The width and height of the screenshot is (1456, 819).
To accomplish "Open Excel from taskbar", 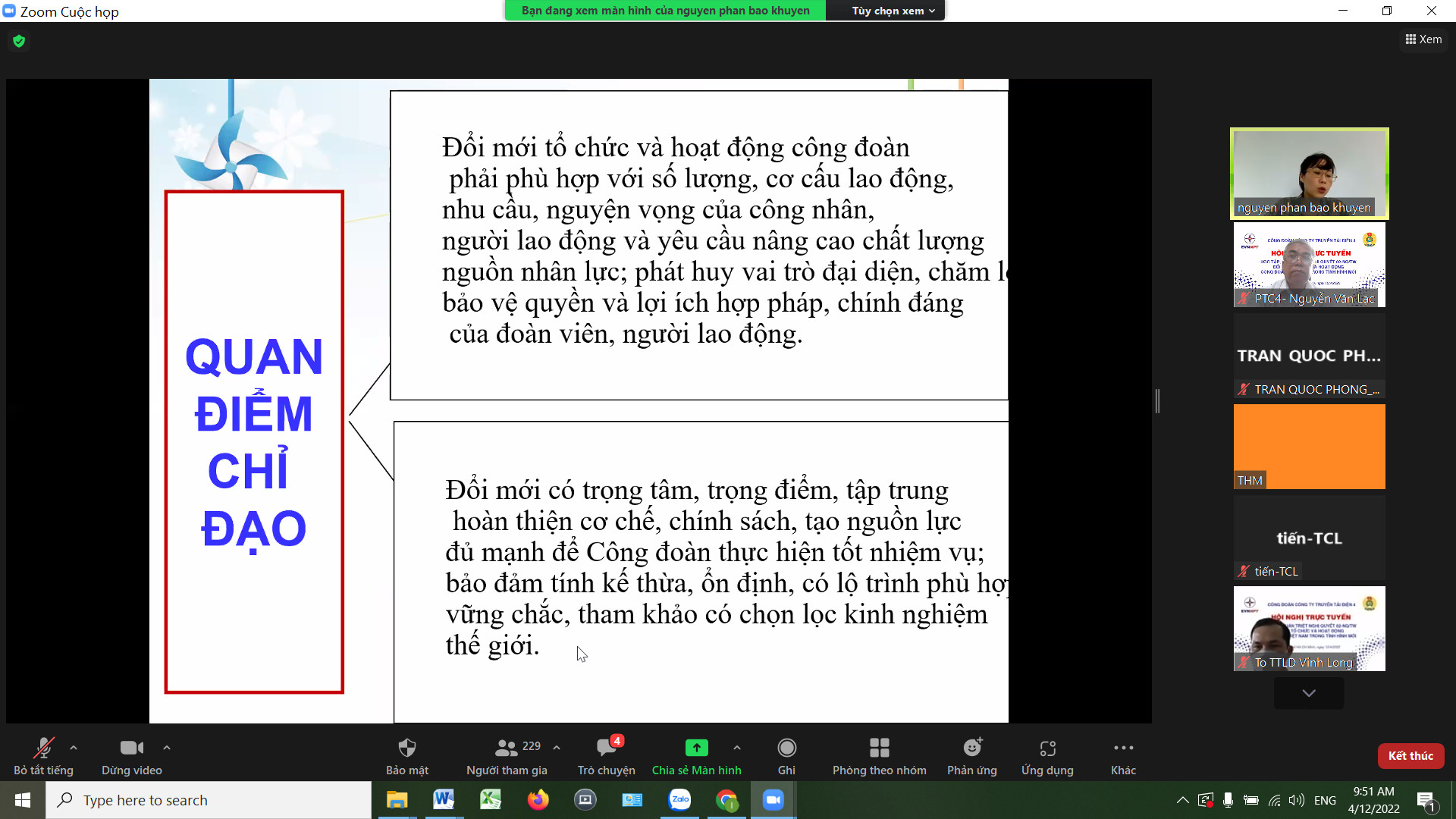I will click(491, 800).
